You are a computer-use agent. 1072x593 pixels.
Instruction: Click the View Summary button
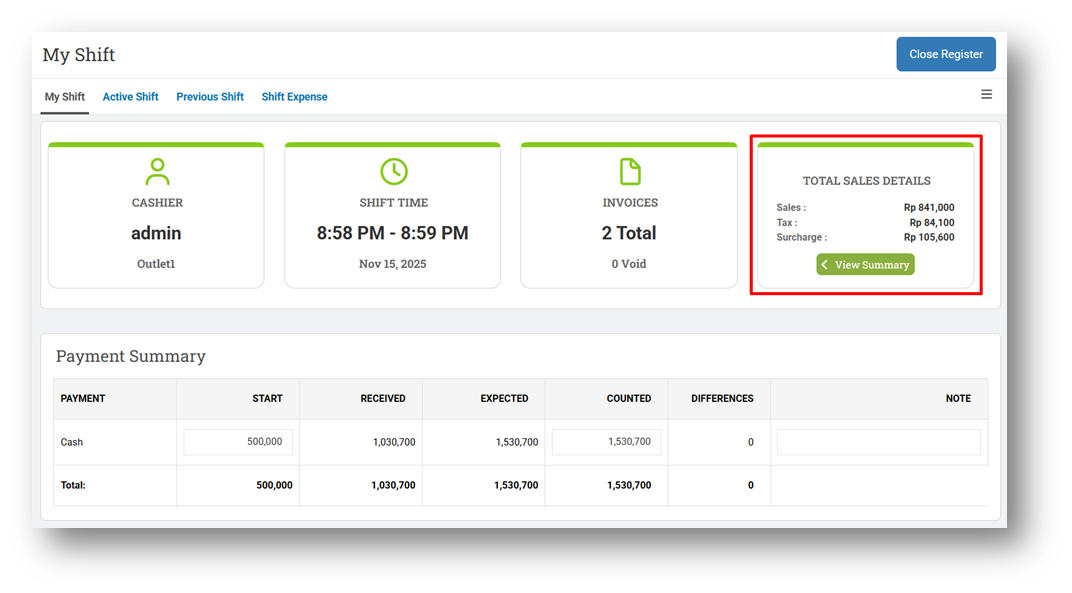click(x=865, y=265)
